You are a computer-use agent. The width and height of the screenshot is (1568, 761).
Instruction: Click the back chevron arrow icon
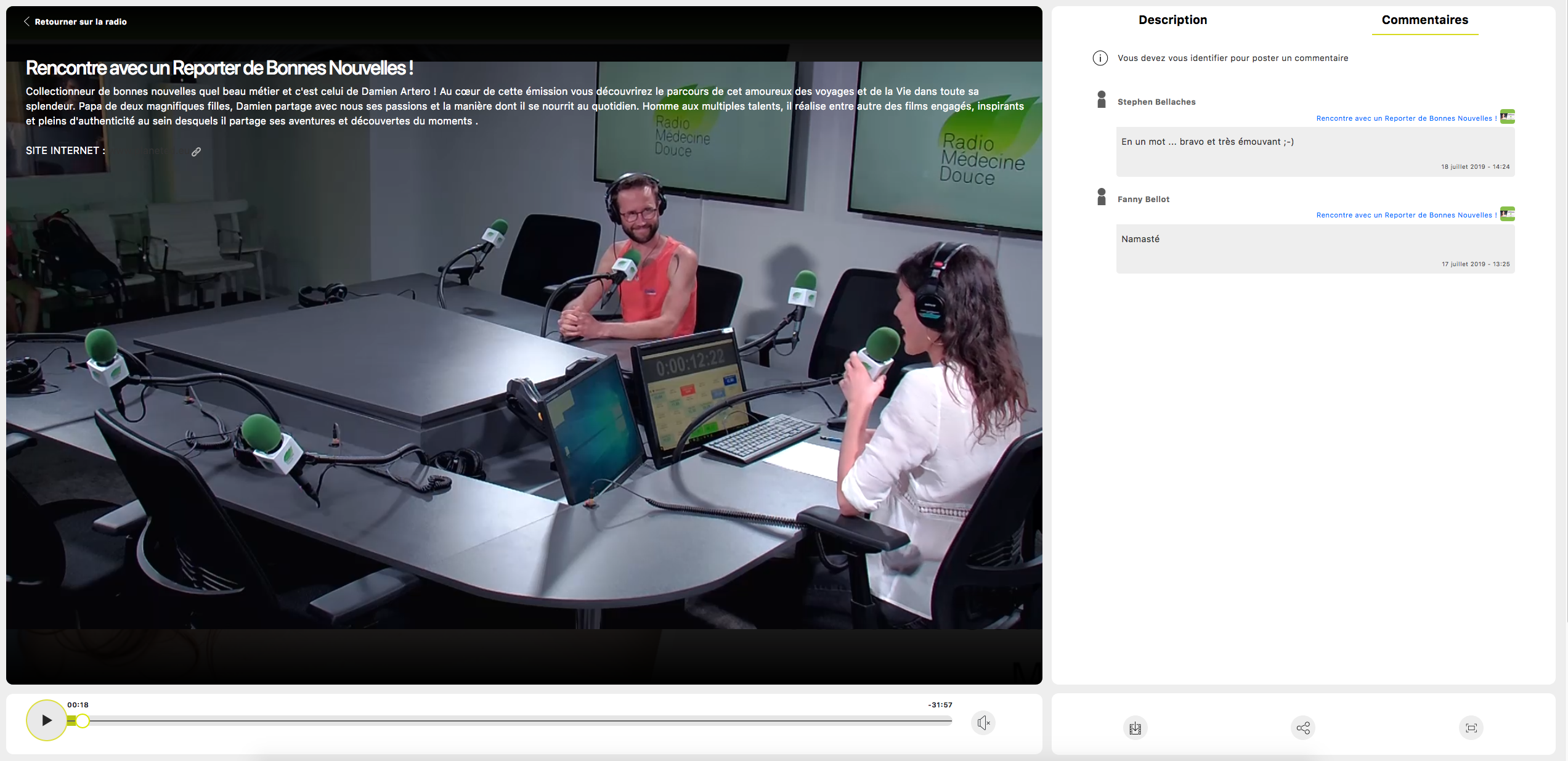pos(26,22)
